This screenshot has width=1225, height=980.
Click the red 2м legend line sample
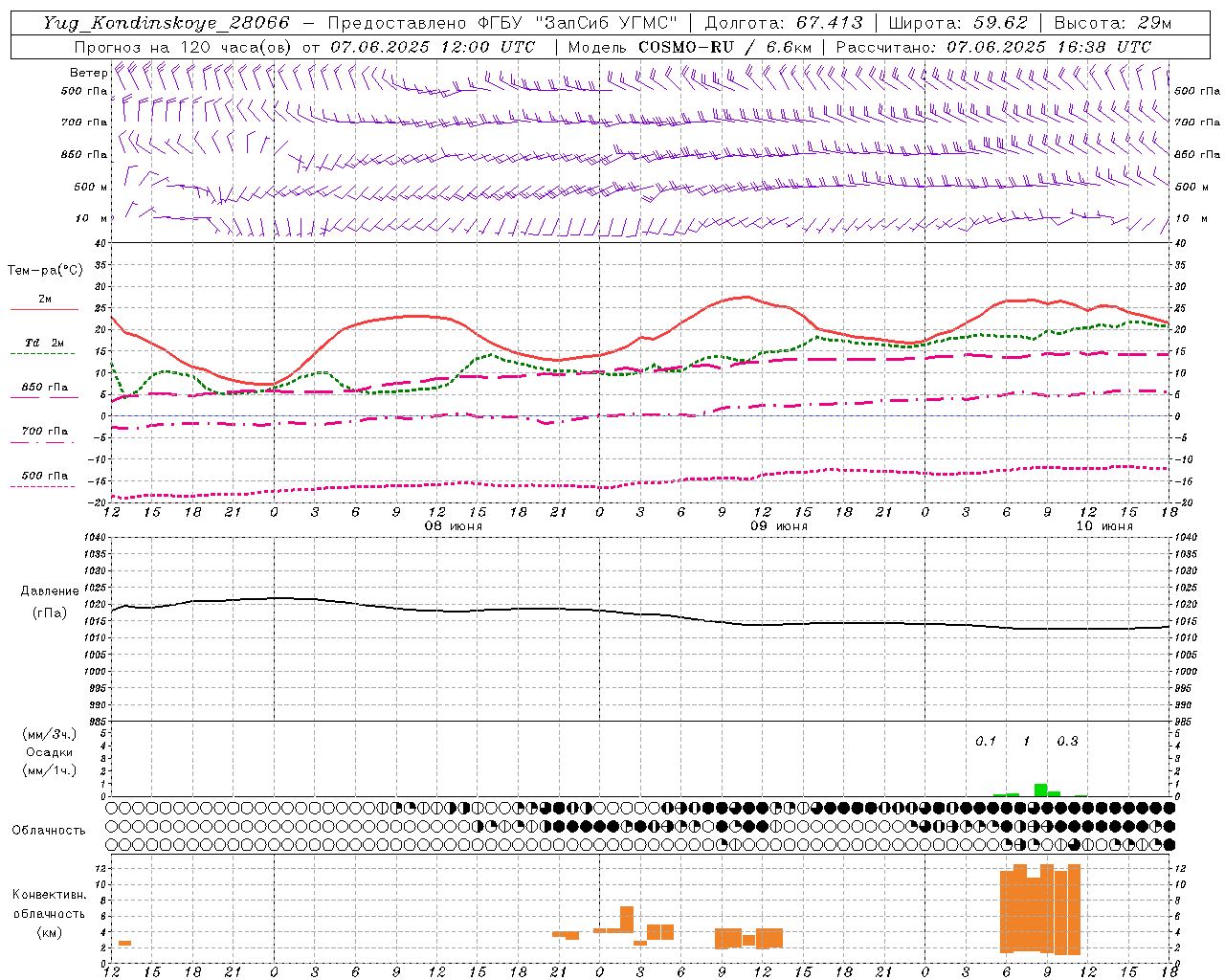44,310
